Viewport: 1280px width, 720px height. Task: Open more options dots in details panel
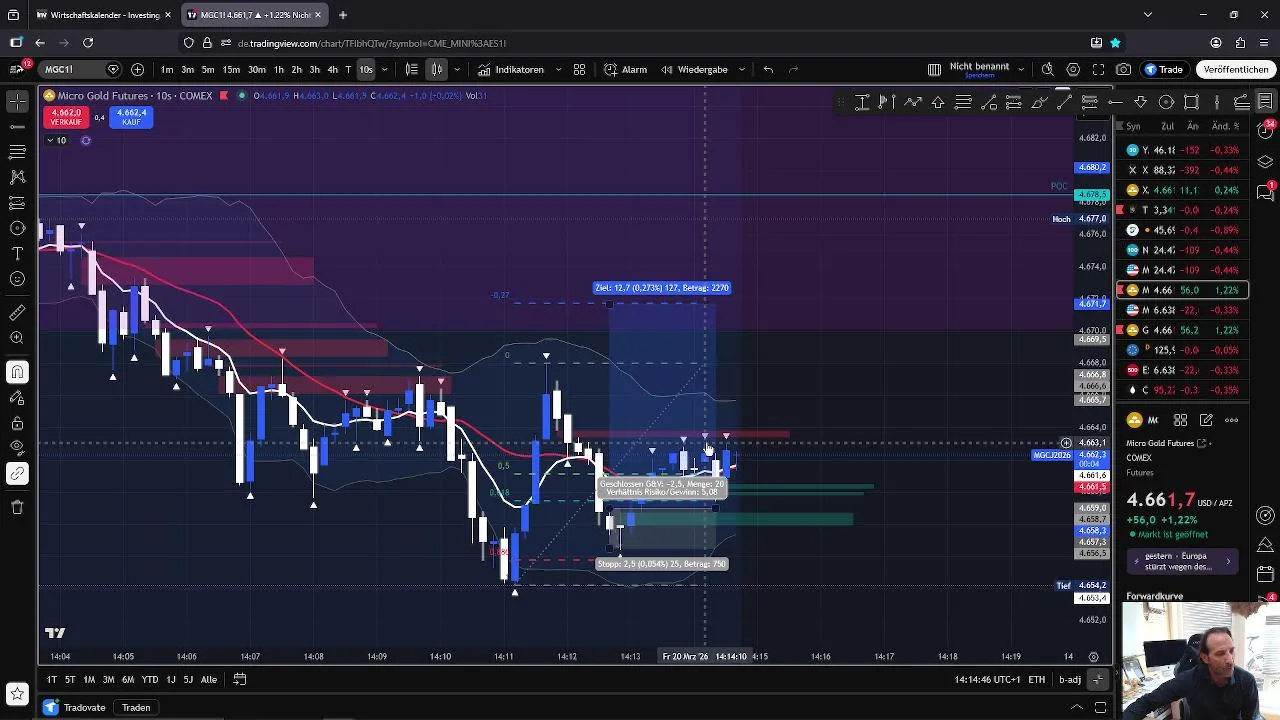click(1232, 420)
